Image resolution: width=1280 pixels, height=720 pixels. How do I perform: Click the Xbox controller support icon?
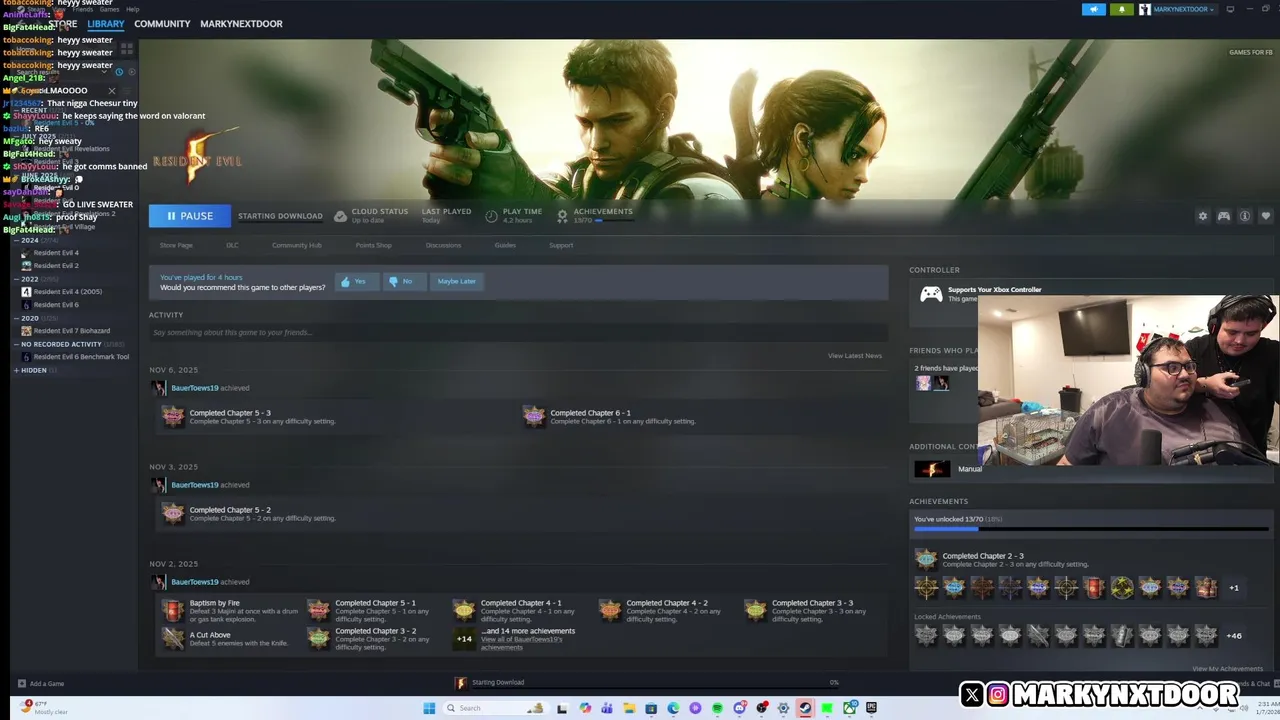[931, 294]
